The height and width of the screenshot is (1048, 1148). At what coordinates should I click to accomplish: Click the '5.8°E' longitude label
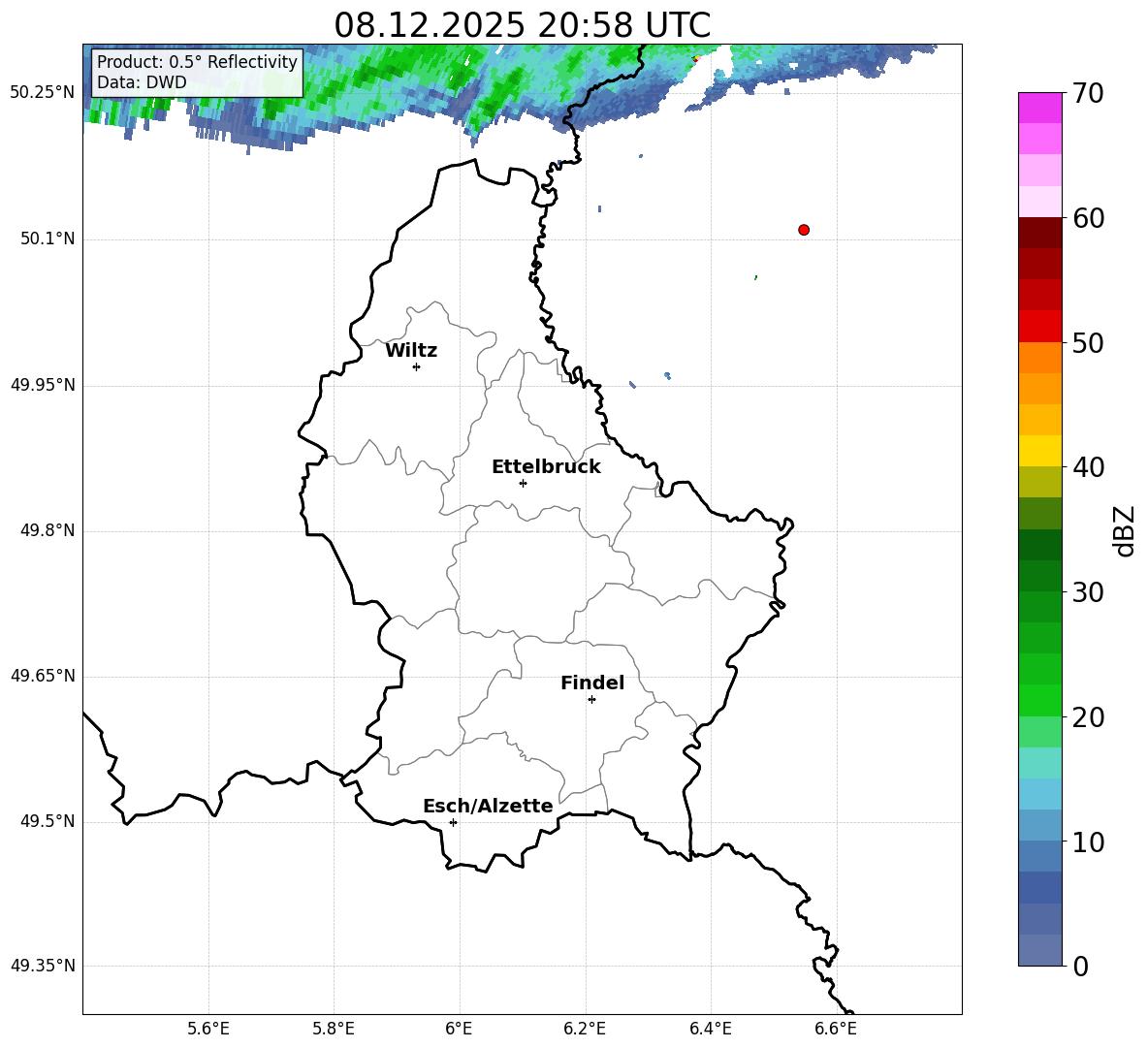(334, 1029)
